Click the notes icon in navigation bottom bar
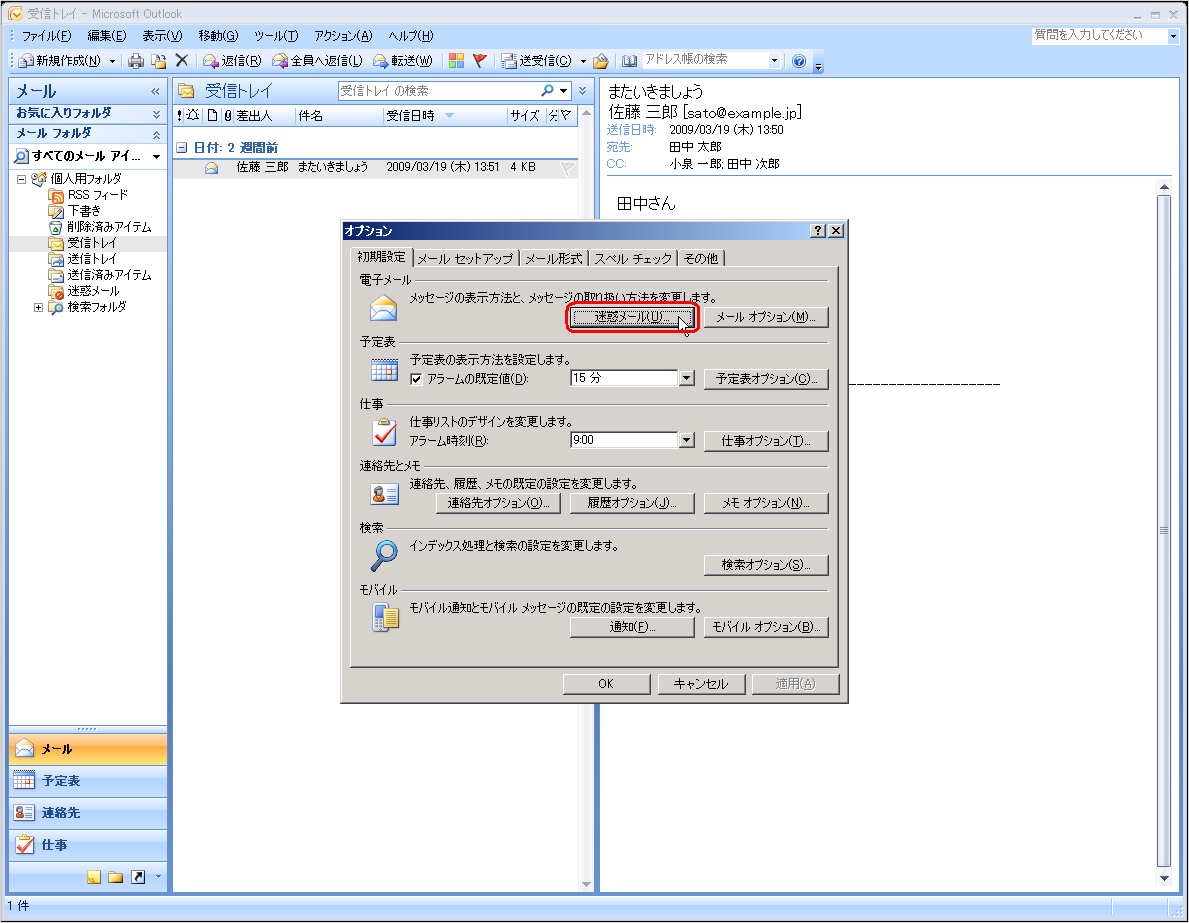This screenshot has height=923, width=1189. (93, 877)
